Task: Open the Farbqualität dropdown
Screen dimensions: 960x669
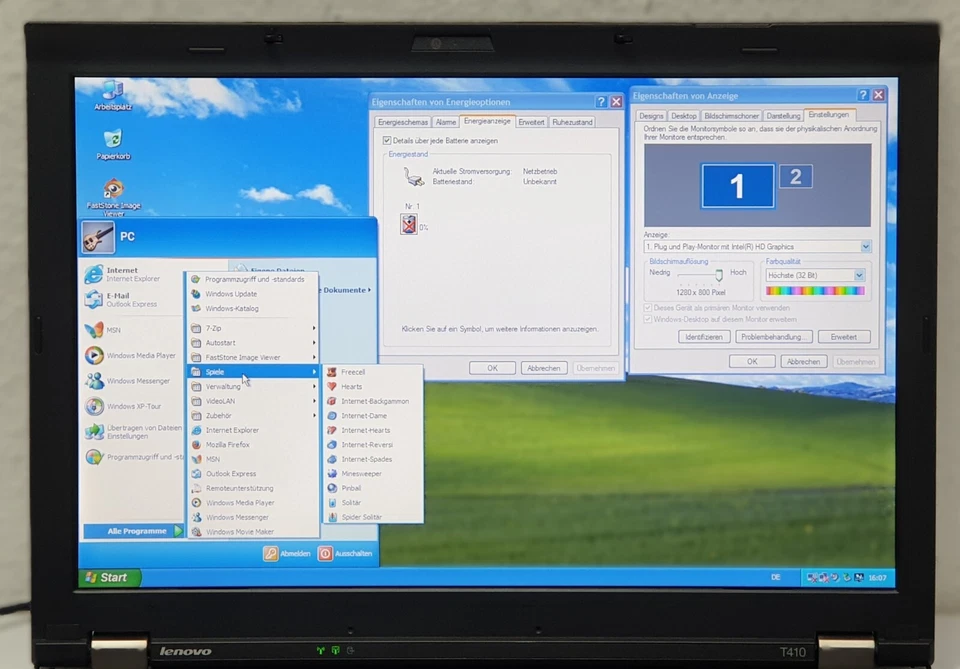Action: click(858, 274)
